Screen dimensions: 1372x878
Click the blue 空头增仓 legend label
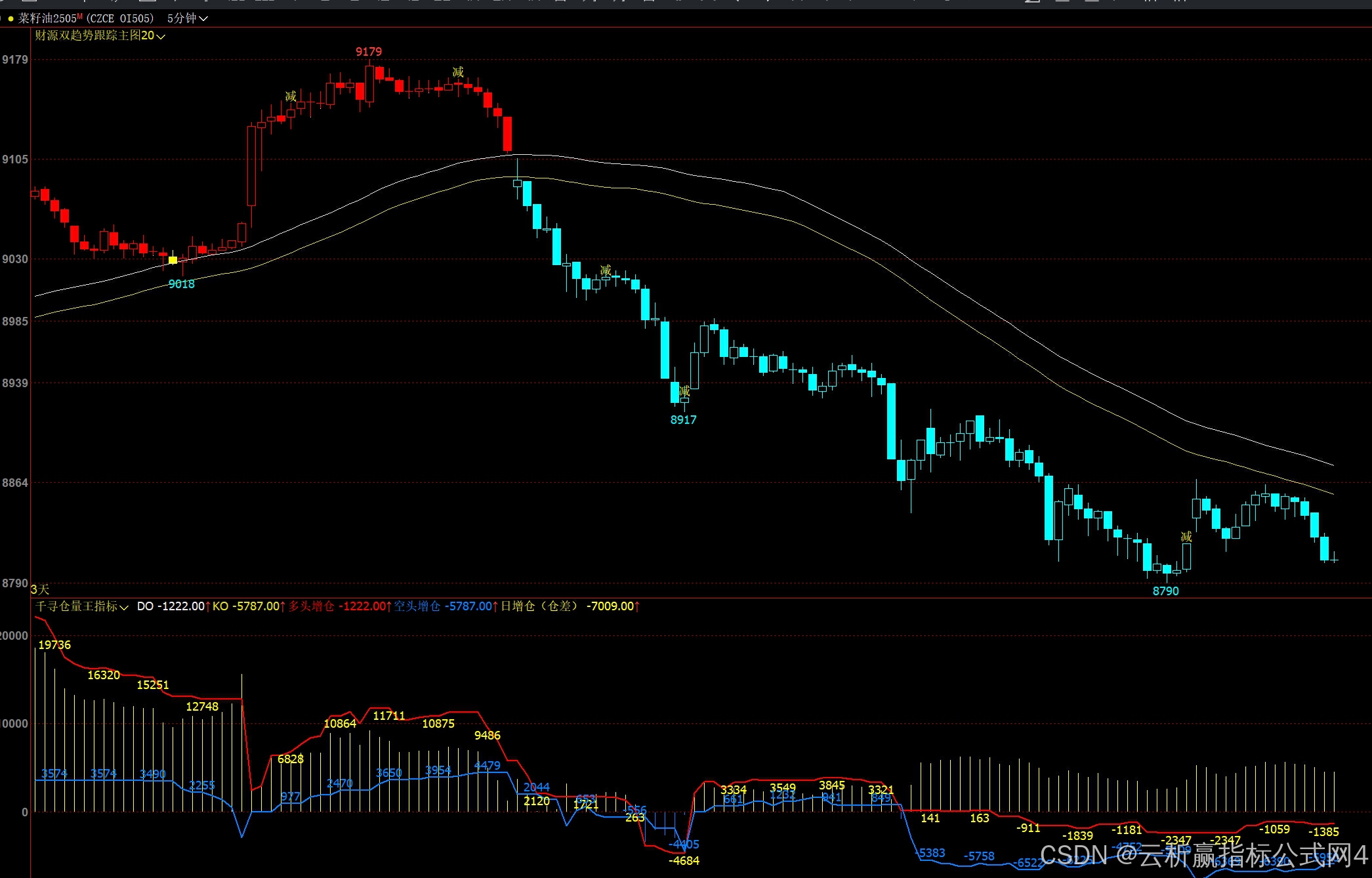pyautogui.click(x=417, y=606)
